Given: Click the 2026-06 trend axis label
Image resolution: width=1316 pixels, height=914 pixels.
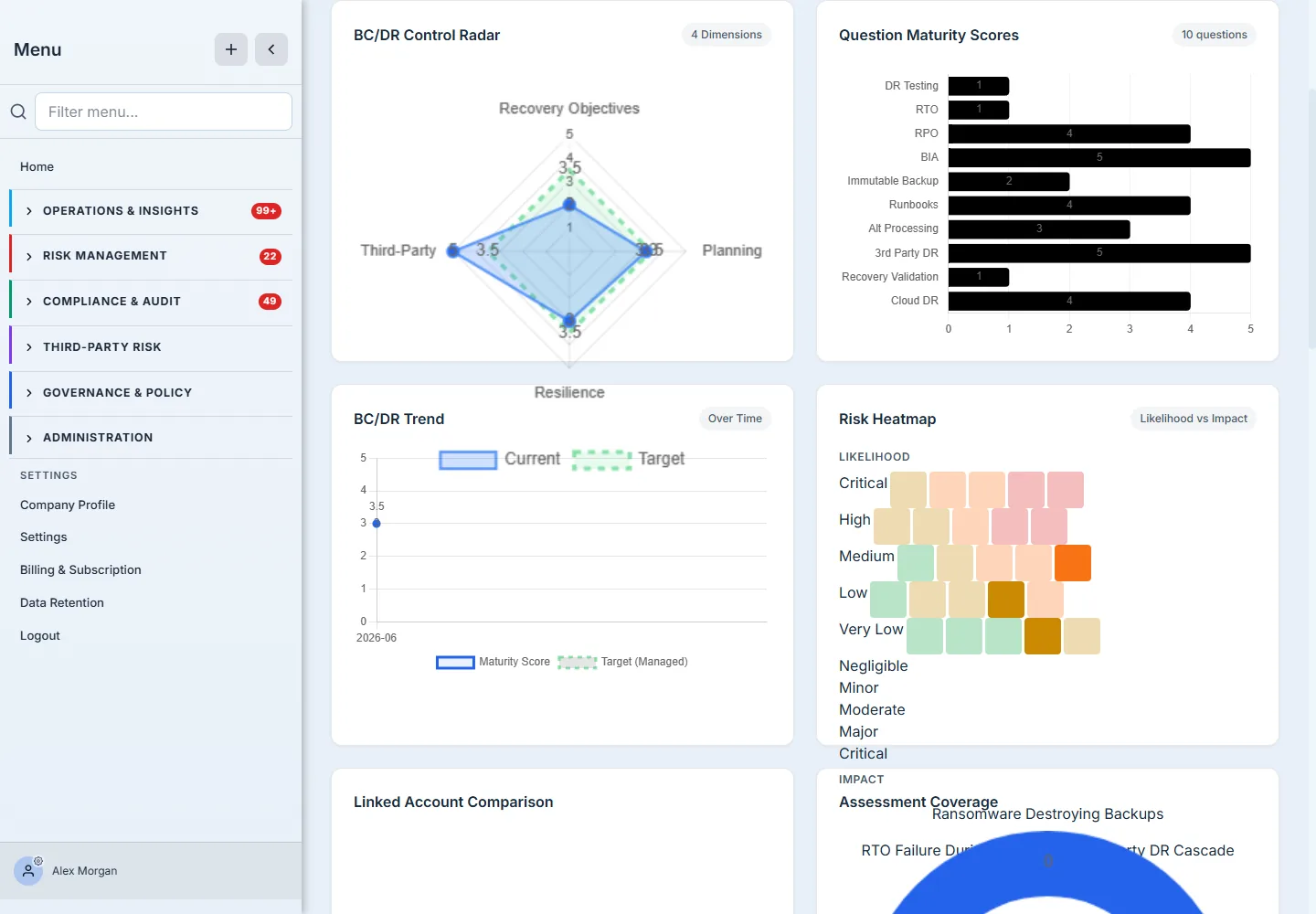Looking at the screenshot, I should (377, 638).
